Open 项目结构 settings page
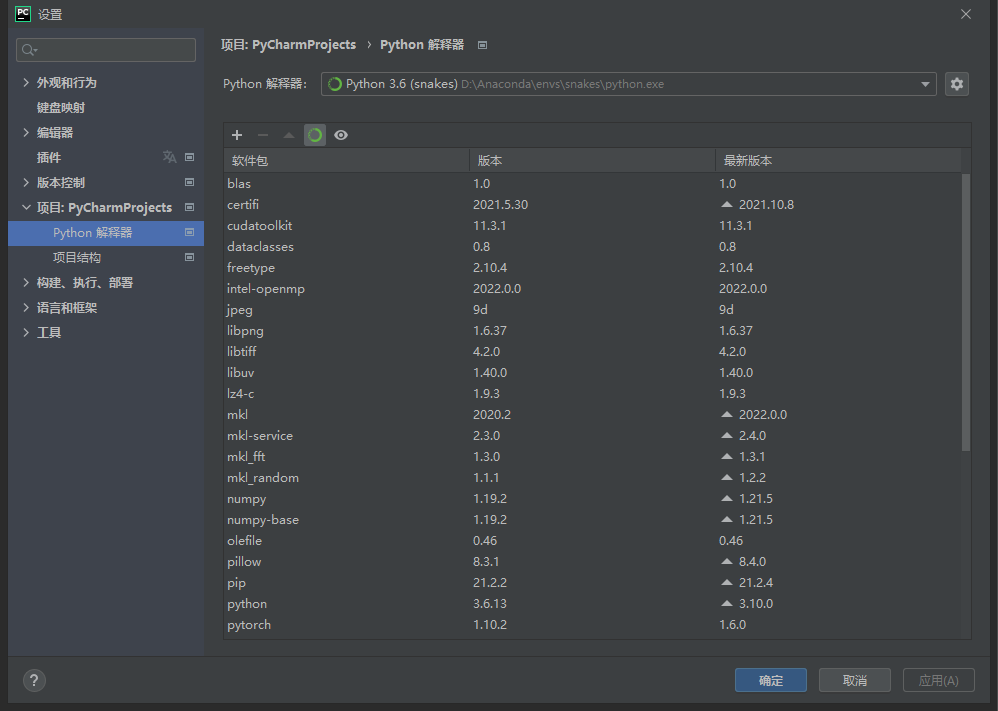Image resolution: width=998 pixels, height=711 pixels. (x=77, y=258)
